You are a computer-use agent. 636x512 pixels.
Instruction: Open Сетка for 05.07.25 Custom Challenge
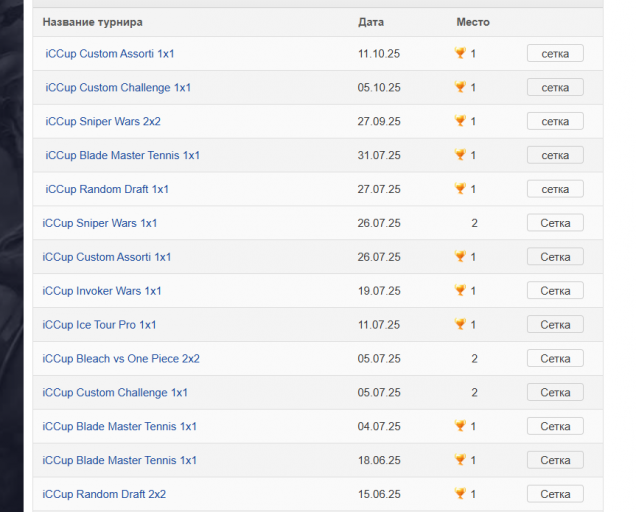pos(555,392)
